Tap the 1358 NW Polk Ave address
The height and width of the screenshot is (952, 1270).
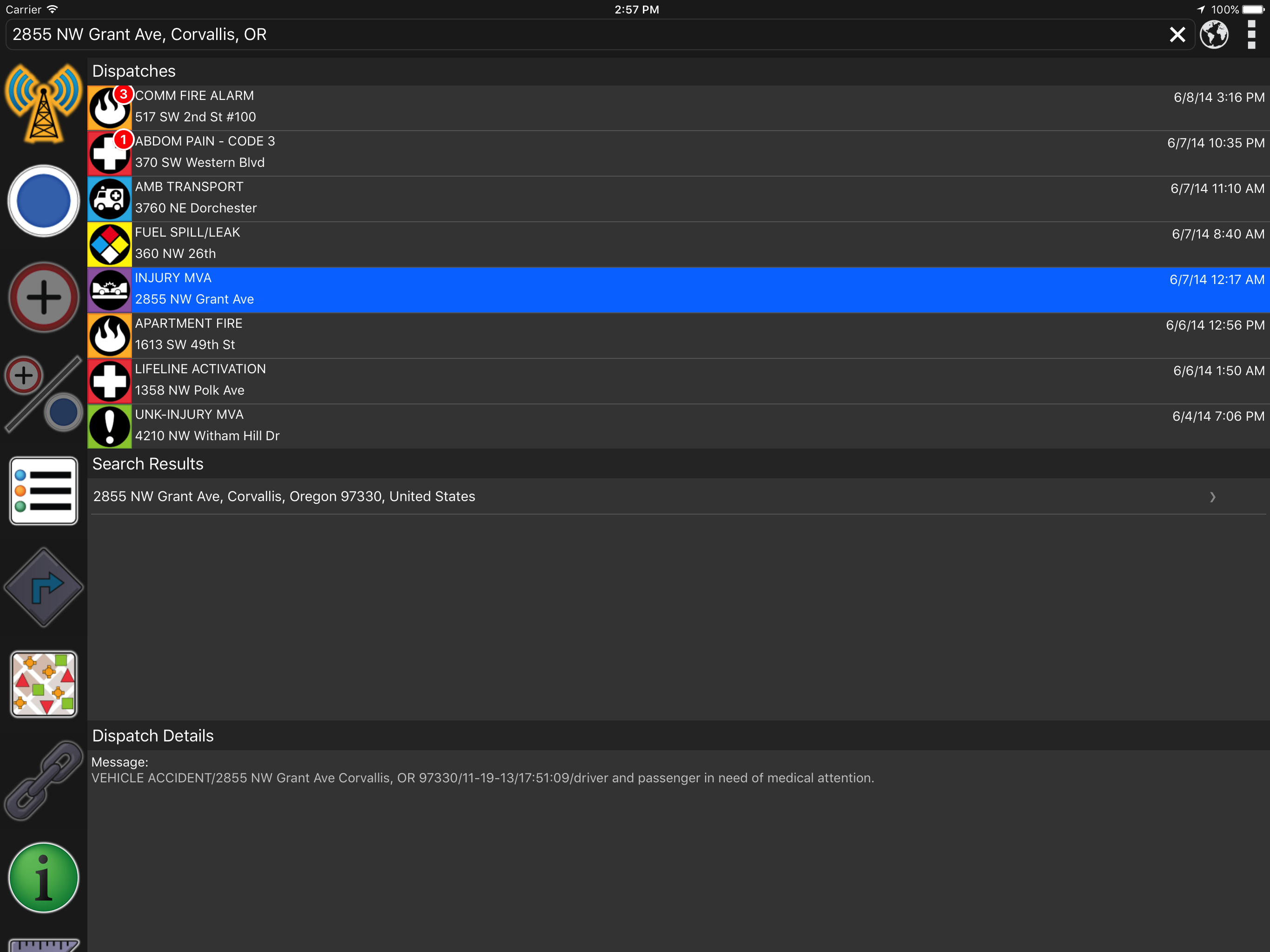click(x=190, y=390)
